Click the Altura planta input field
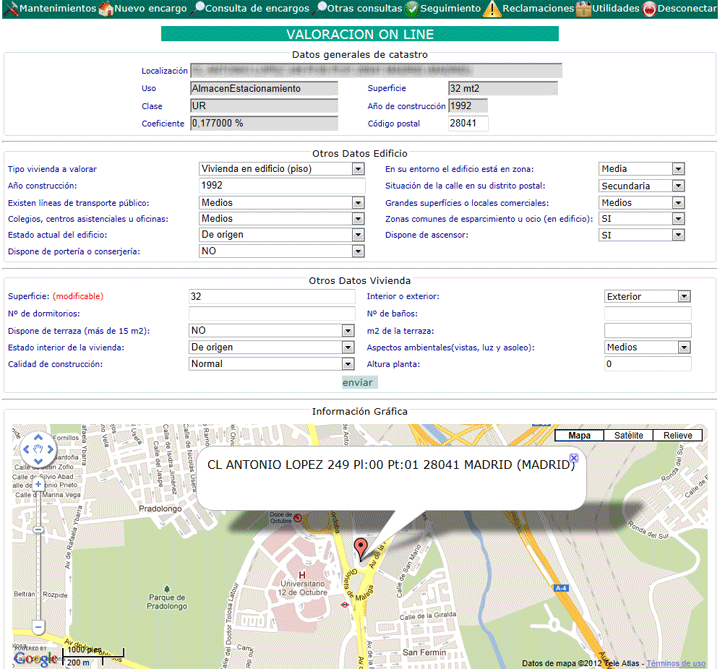The width and height of the screenshot is (720, 669). (x=647, y=364)
